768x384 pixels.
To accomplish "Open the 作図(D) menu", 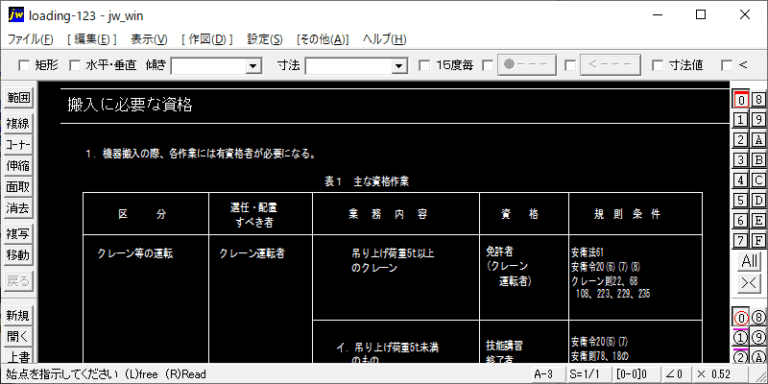I will (207, 39).
